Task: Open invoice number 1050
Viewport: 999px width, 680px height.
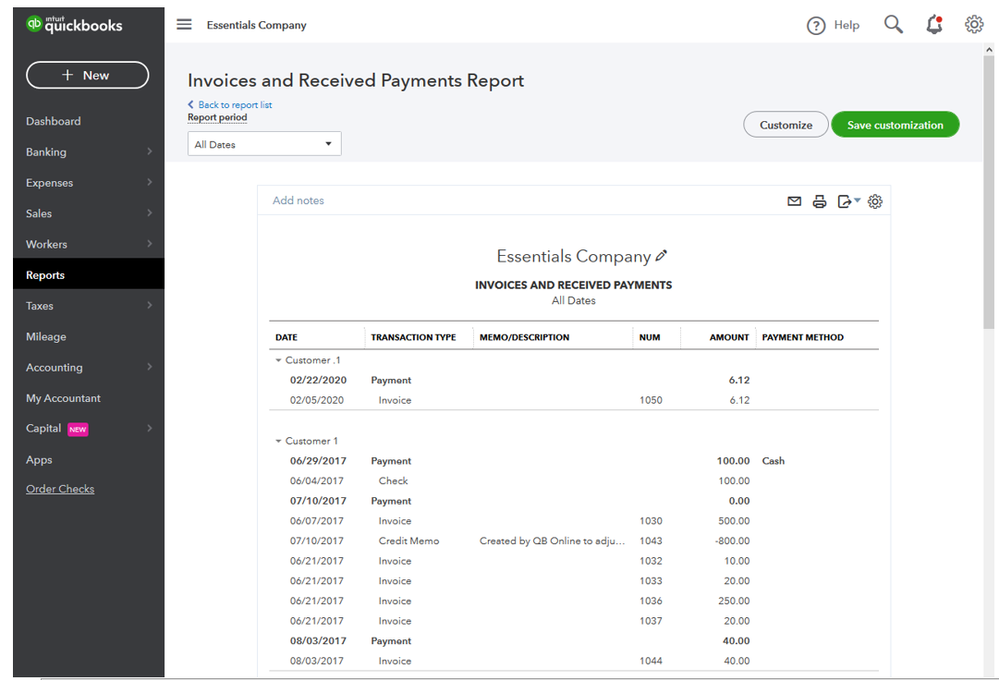Action: (650, 400)
